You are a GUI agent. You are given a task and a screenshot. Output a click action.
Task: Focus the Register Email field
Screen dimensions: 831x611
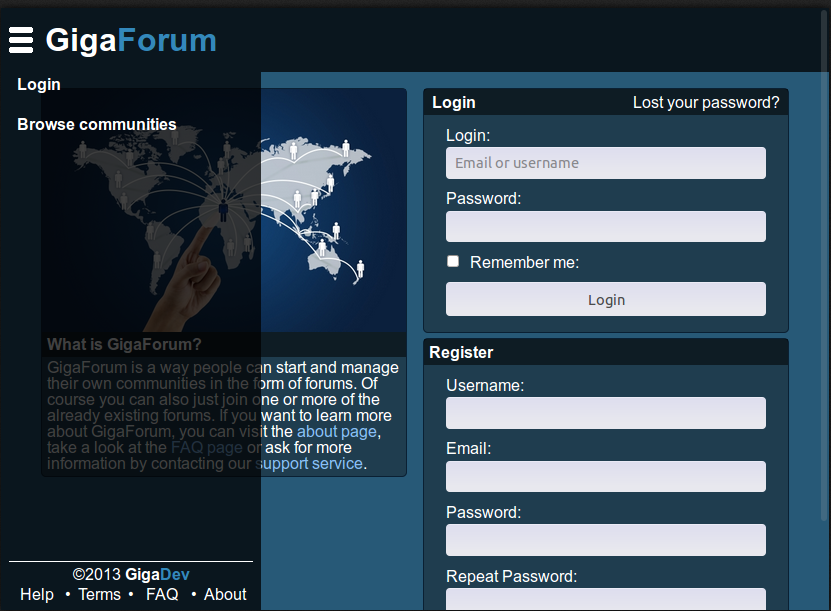[606, 476]
